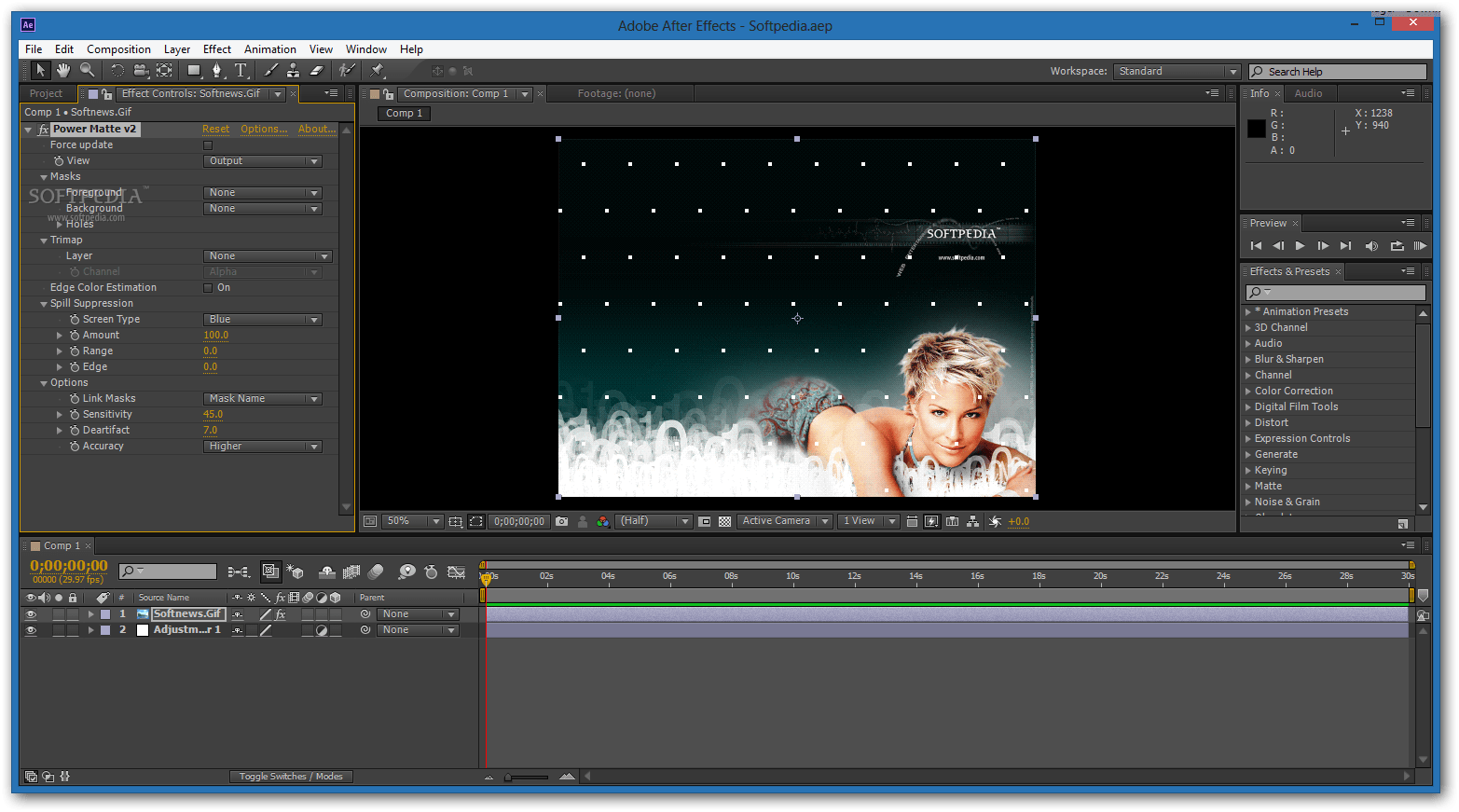Open the Graph Editor in the timeline
The height and width of the screenshot is (812, 1459).
(456, 571)
